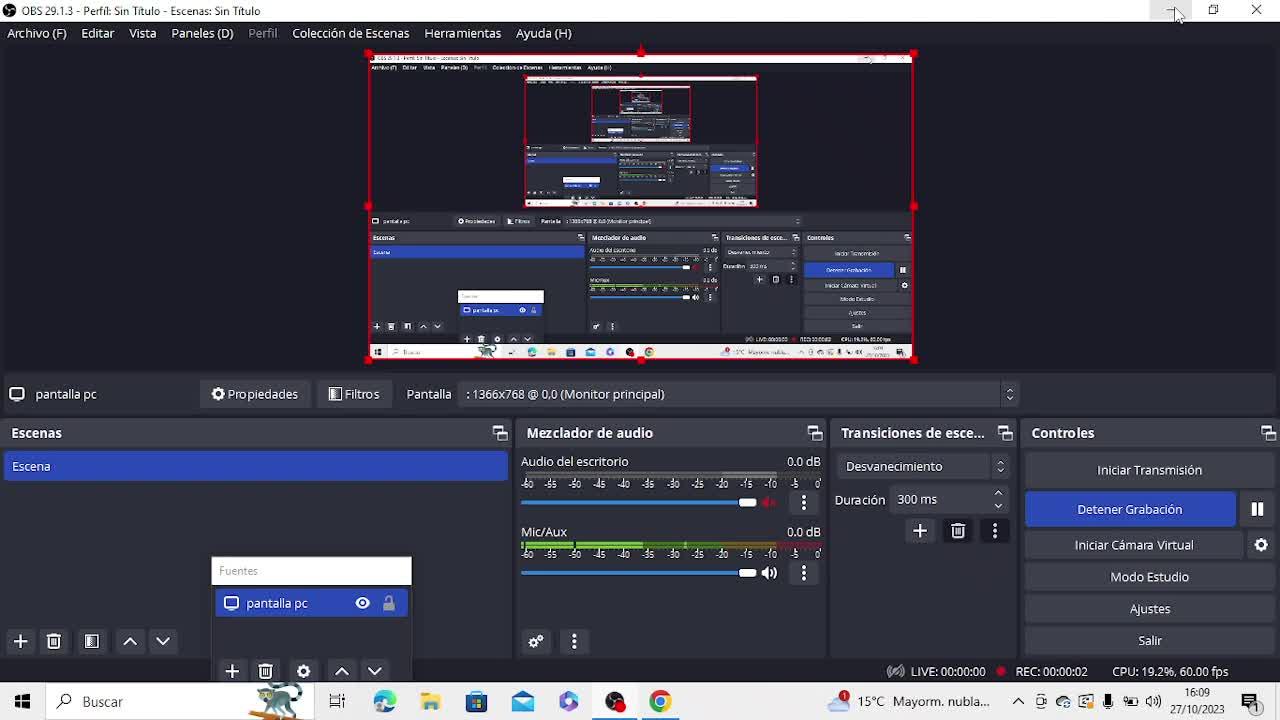Delete the selected scene using the trash icon
Viewport: 1280px width, 720px height.
click(54, 641)
